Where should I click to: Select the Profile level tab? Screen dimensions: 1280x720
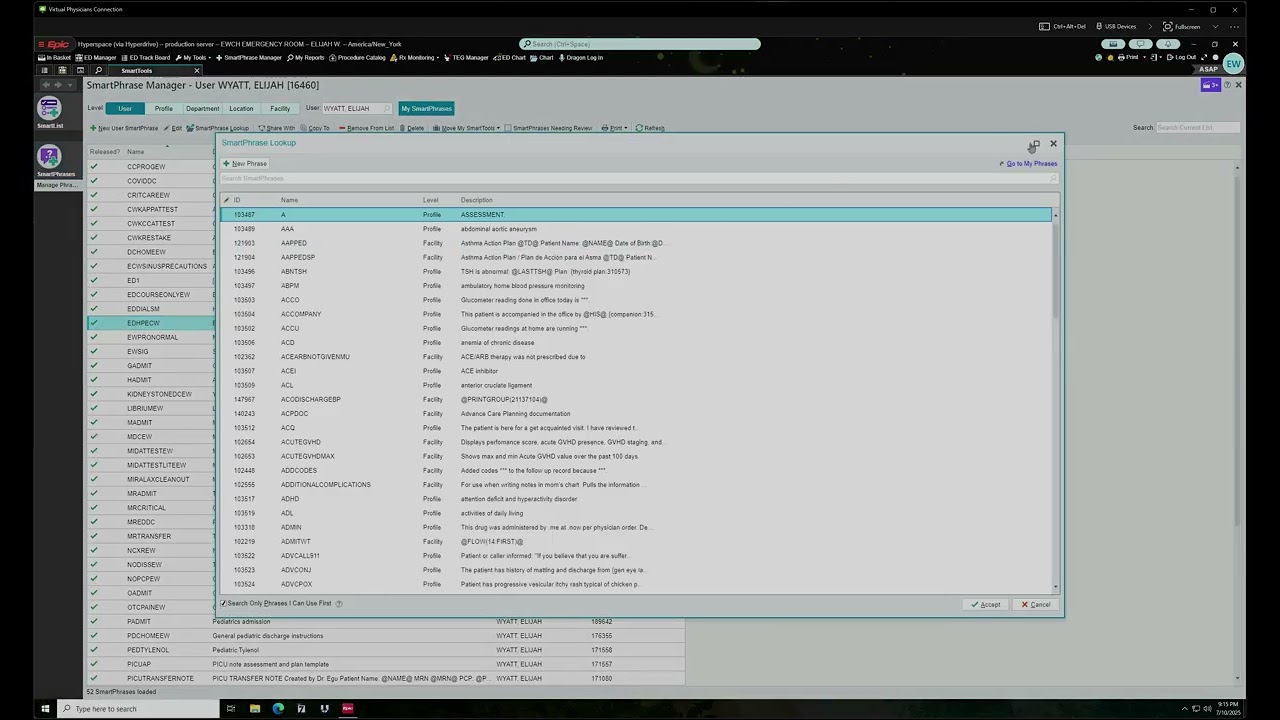pos(163,108)
